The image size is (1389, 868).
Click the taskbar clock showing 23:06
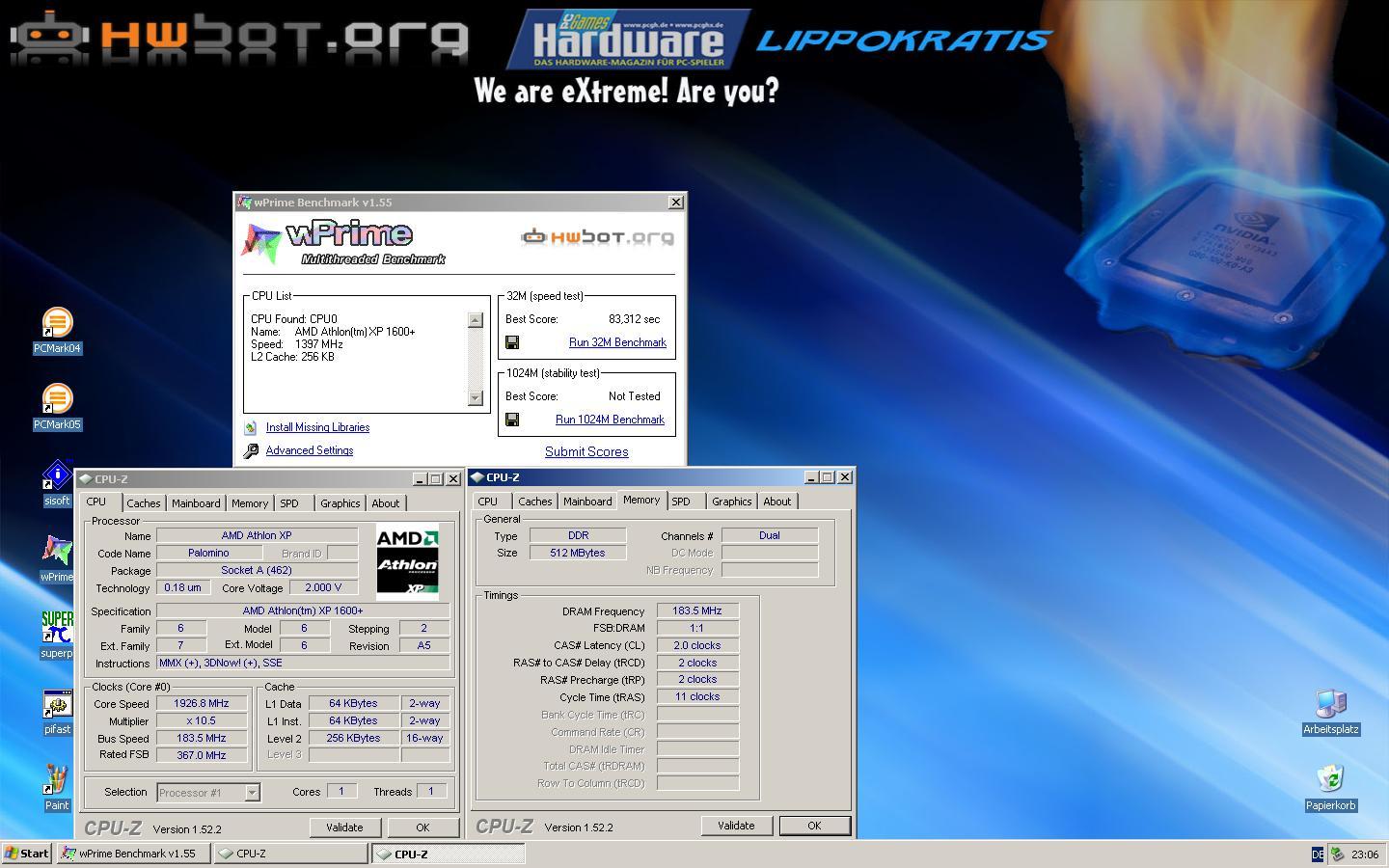[1365, 854]
